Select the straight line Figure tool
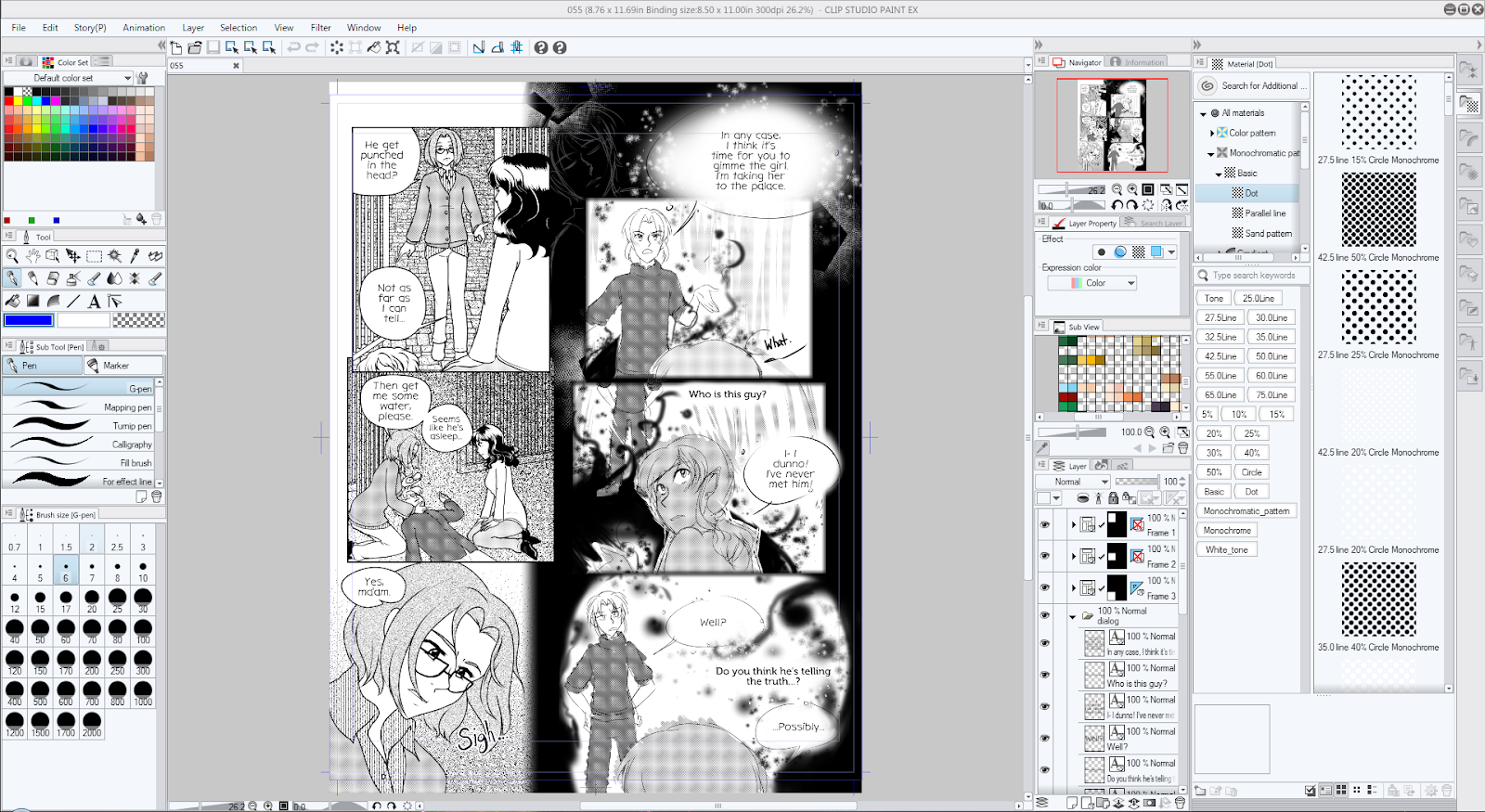 73,301
